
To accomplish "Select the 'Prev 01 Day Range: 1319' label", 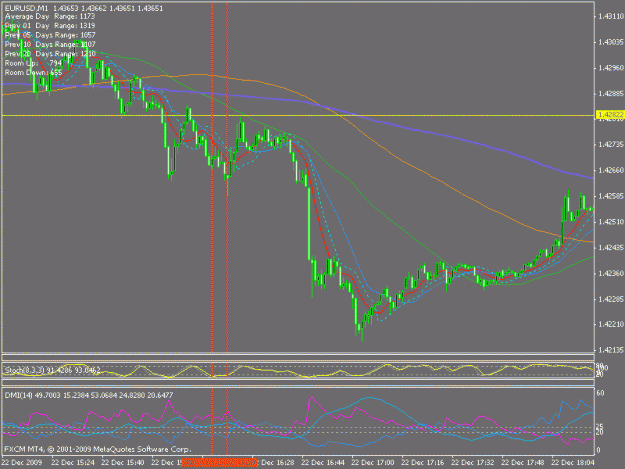I will tap(50, 26).
